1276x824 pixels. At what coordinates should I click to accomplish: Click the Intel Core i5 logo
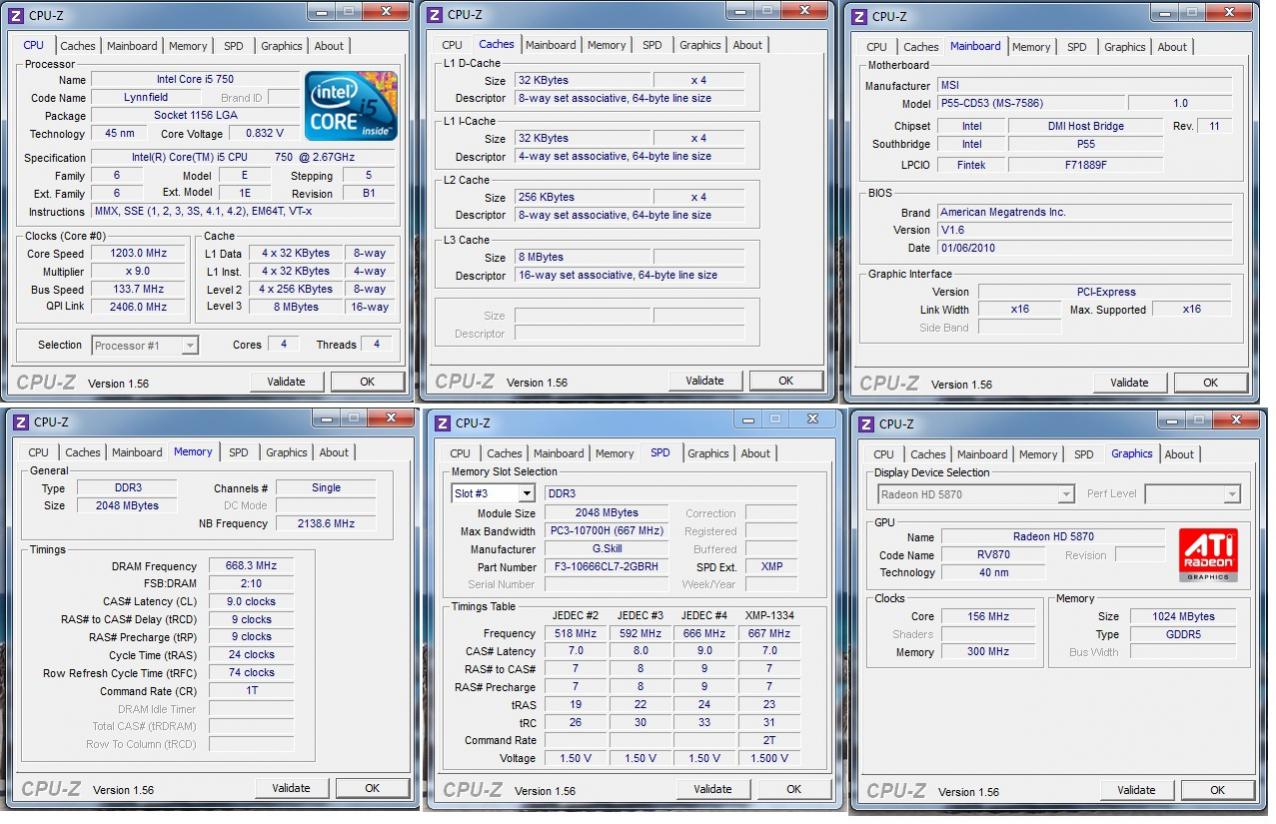[x=351, y=105]
